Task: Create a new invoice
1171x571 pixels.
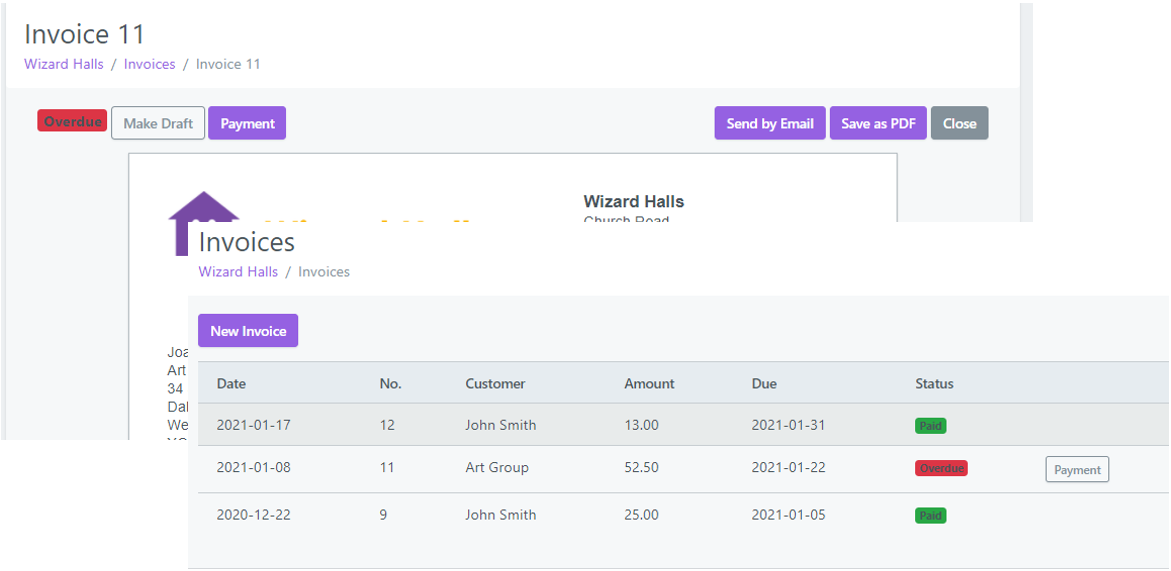Action: pyautogui.click(x=248, y=331)
